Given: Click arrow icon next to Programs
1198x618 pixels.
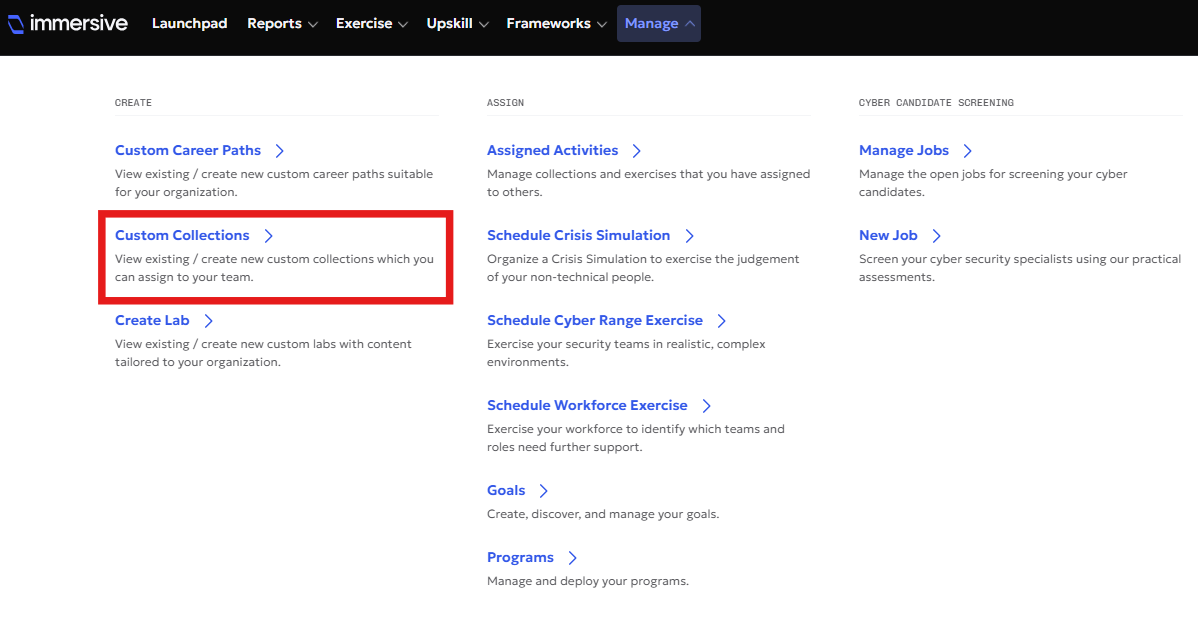Looking at the screenshot, I should coord(572,558).
